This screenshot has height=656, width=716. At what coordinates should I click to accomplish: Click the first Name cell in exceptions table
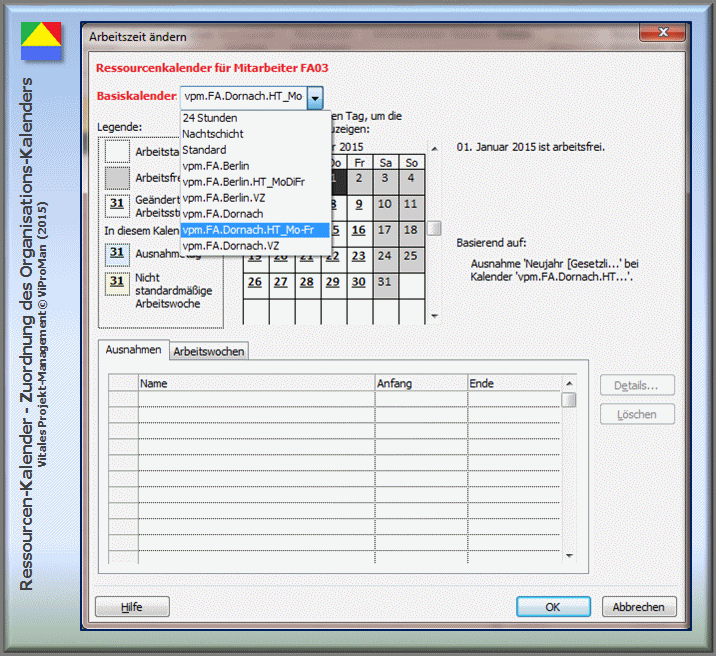coord(255,400)
